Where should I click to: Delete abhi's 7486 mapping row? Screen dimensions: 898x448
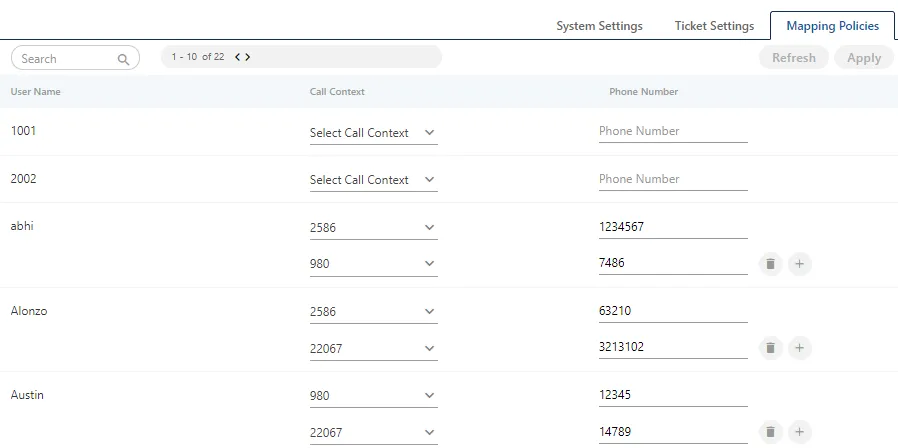click(770, 264)
